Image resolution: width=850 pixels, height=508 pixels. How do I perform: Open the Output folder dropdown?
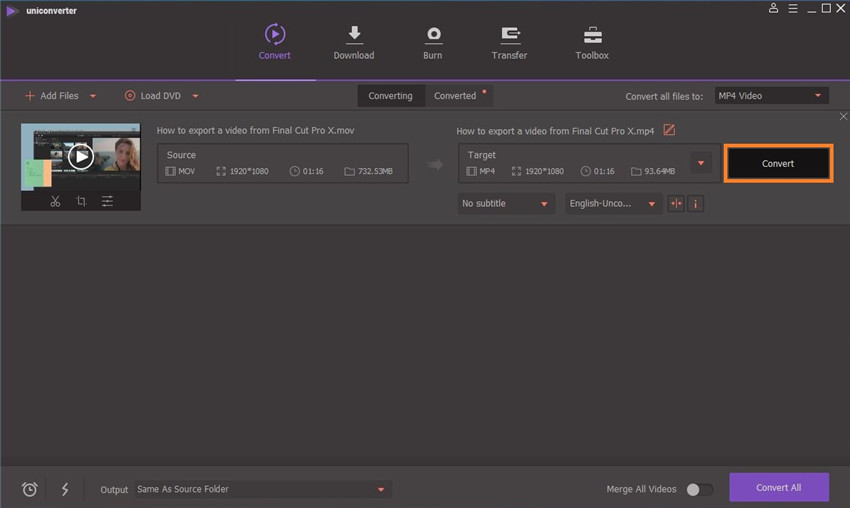[x=263, y=490]
